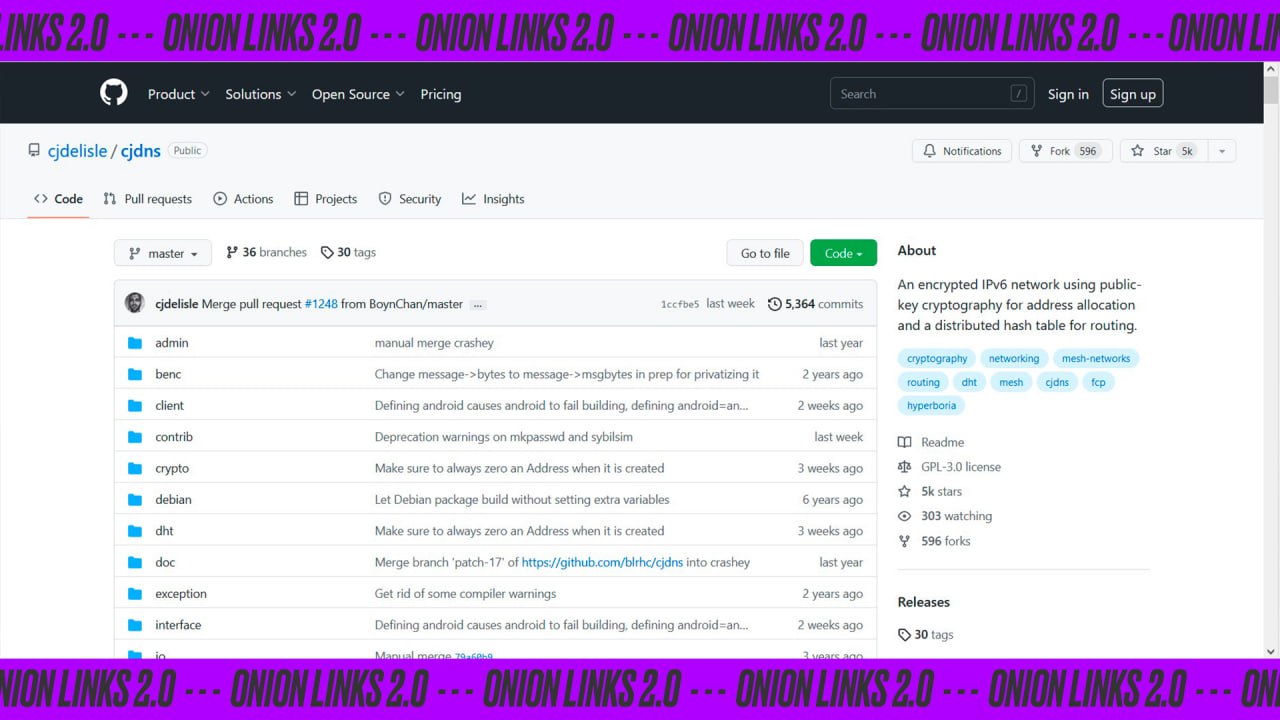This screenshot has width=1280, height=720.
Task: Open pull request link #1248
Action: [x=321, y=303]
